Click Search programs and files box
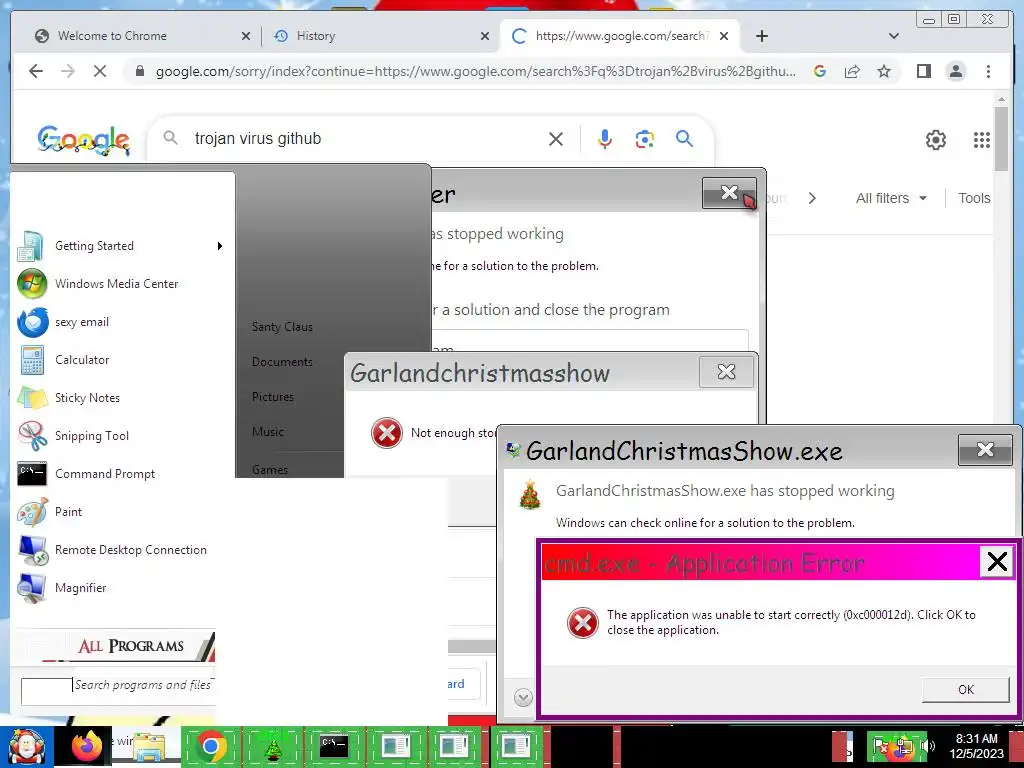The image size is (1024, 768). point(118,691)
